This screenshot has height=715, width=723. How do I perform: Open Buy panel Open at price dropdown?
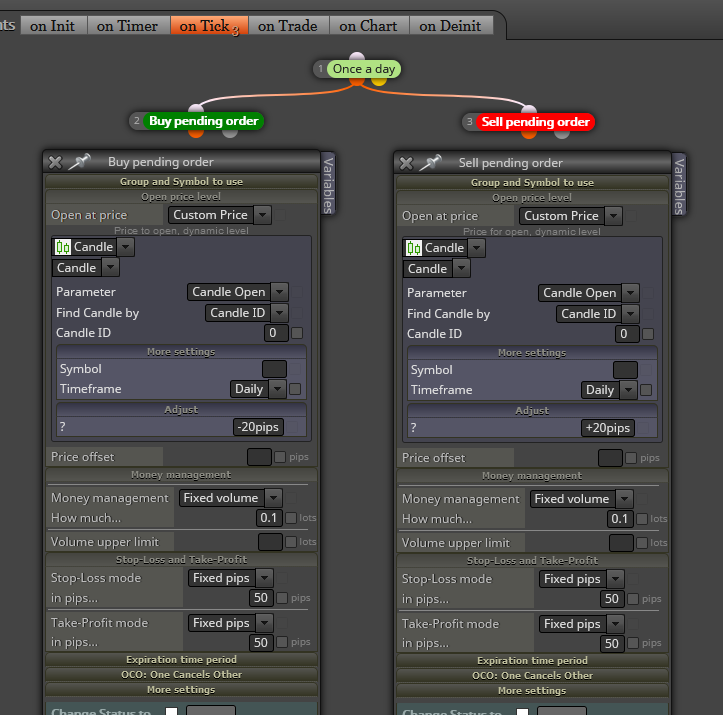[x=219, y=215]
